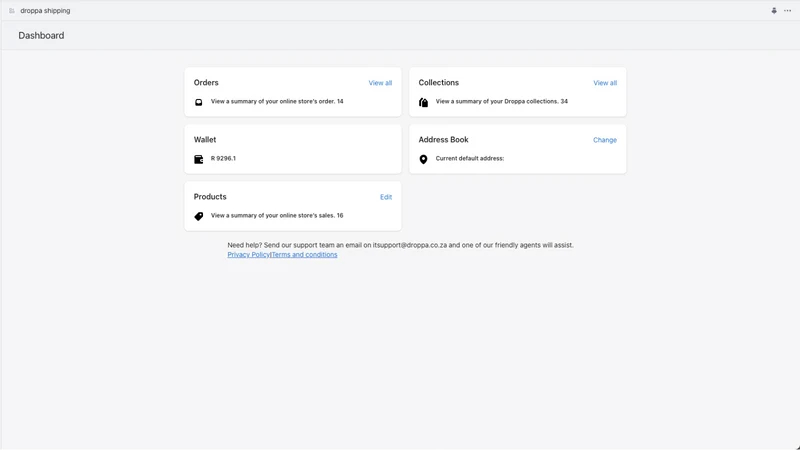Click the Orders card heading

(206, 83)
